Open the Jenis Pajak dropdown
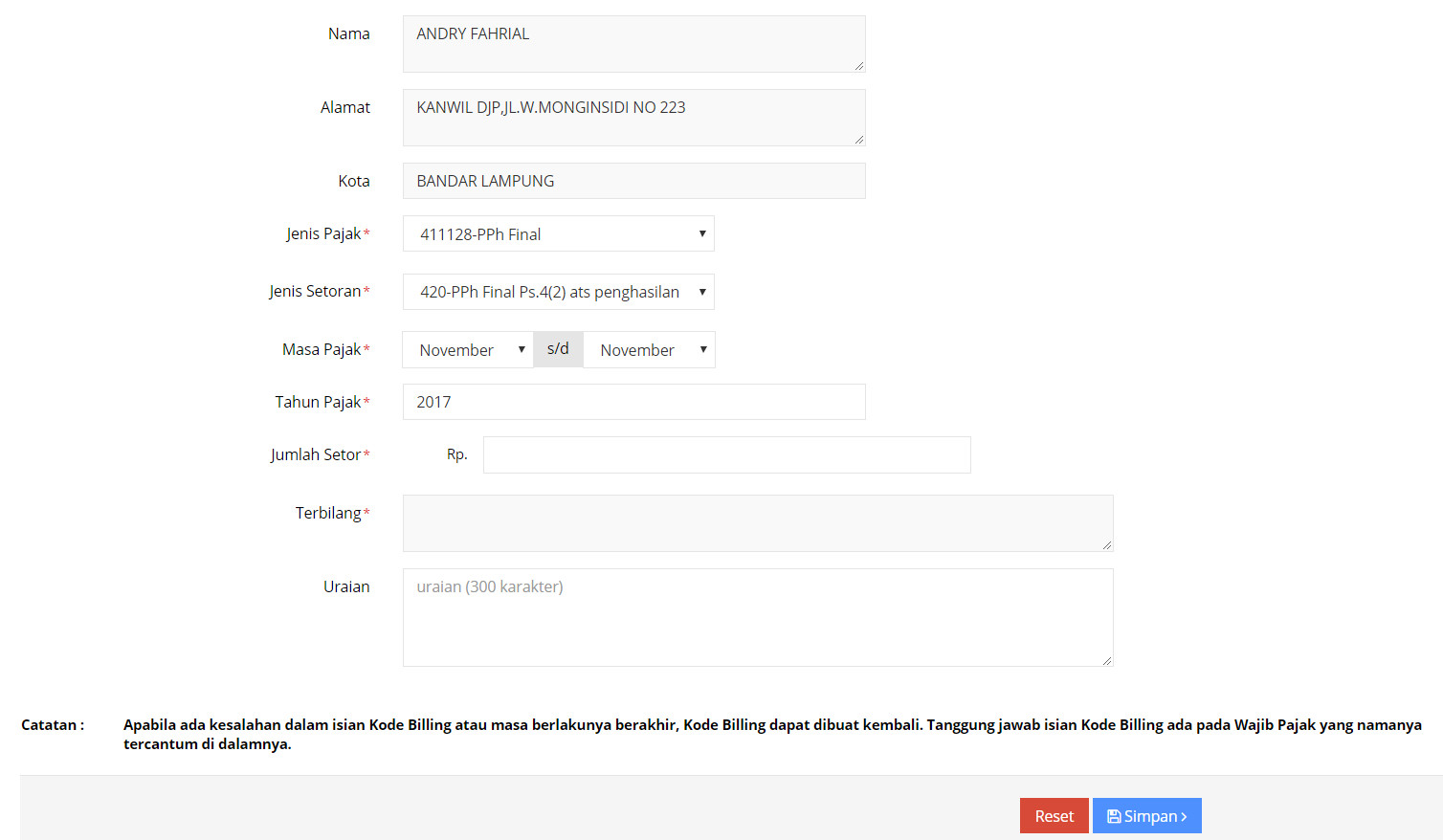1443x840 pixels. pyautogui.click(x=559, y=233)
